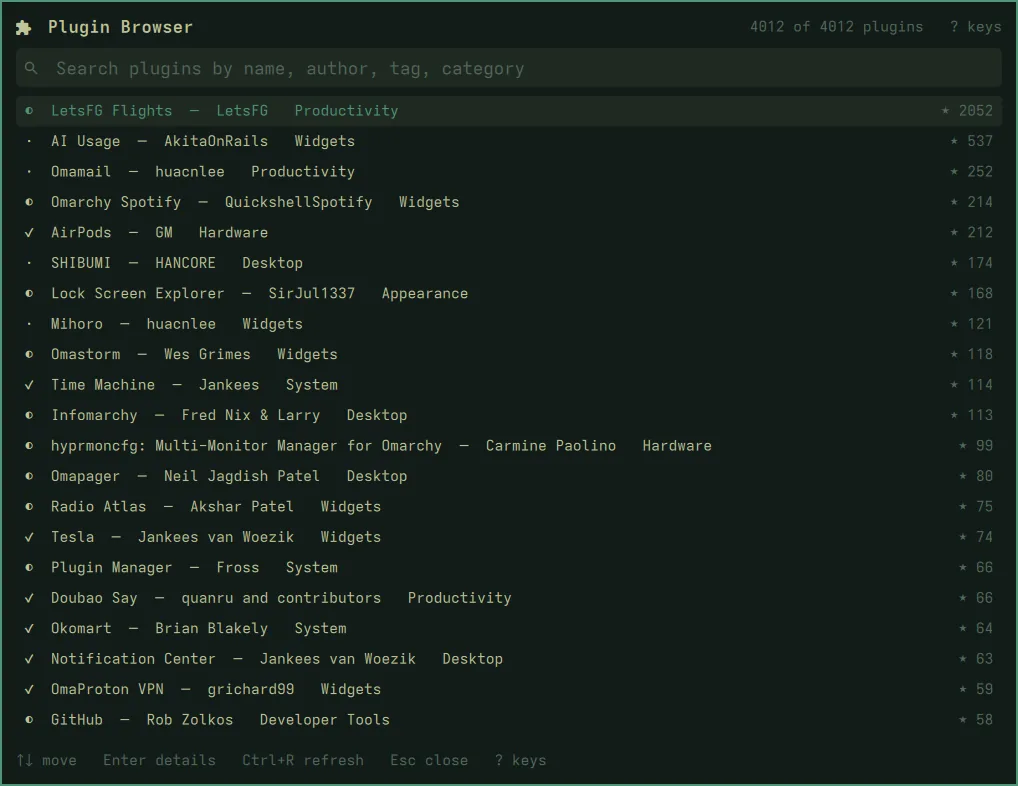Click Productivity category of LetsFG Flights
Image resolution: width=1018 pixels, height=786 pixels.
click(x=347, y=111)
